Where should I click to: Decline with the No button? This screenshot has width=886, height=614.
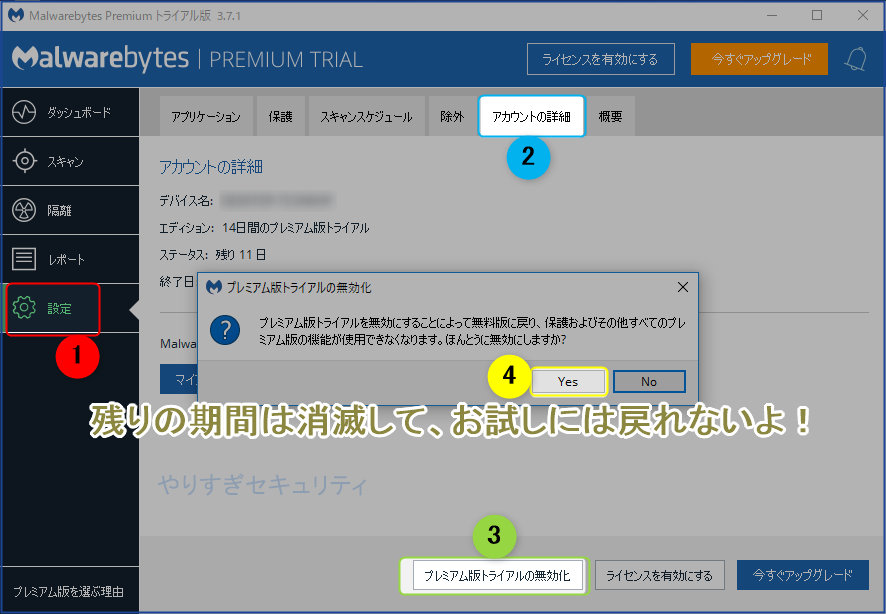click(649, 382)
